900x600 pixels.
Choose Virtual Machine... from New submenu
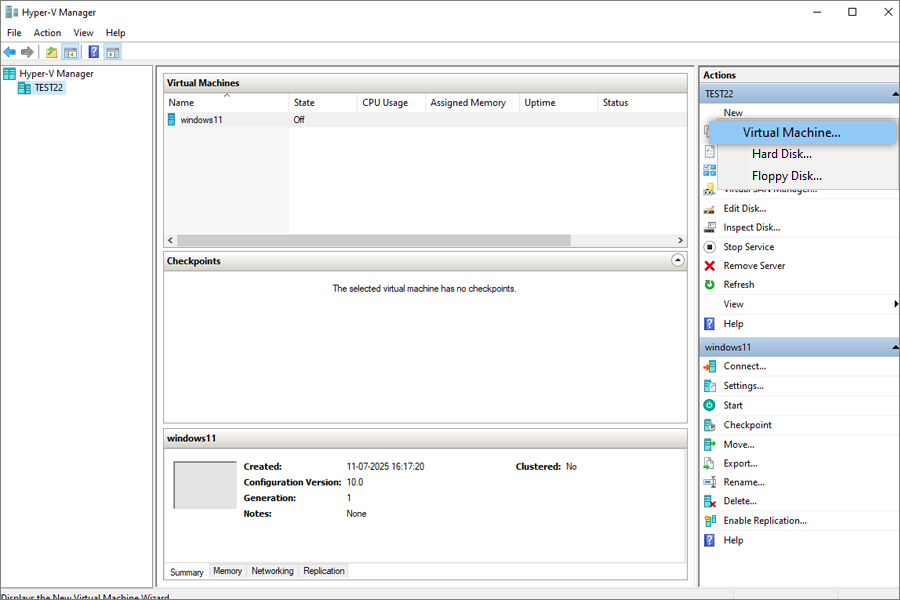pos(802,133)
